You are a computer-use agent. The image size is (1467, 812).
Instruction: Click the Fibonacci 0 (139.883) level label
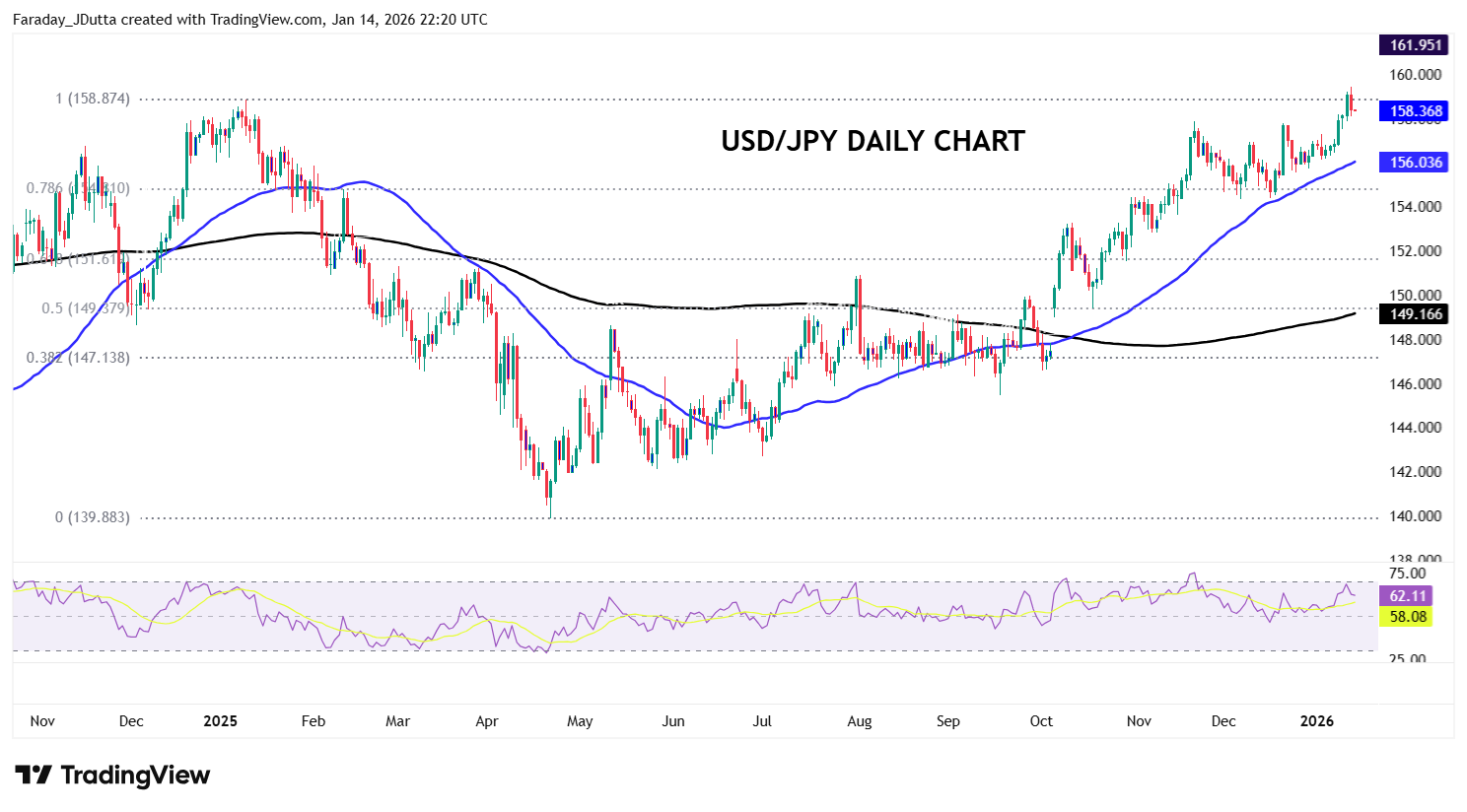(x=93, y=517)
